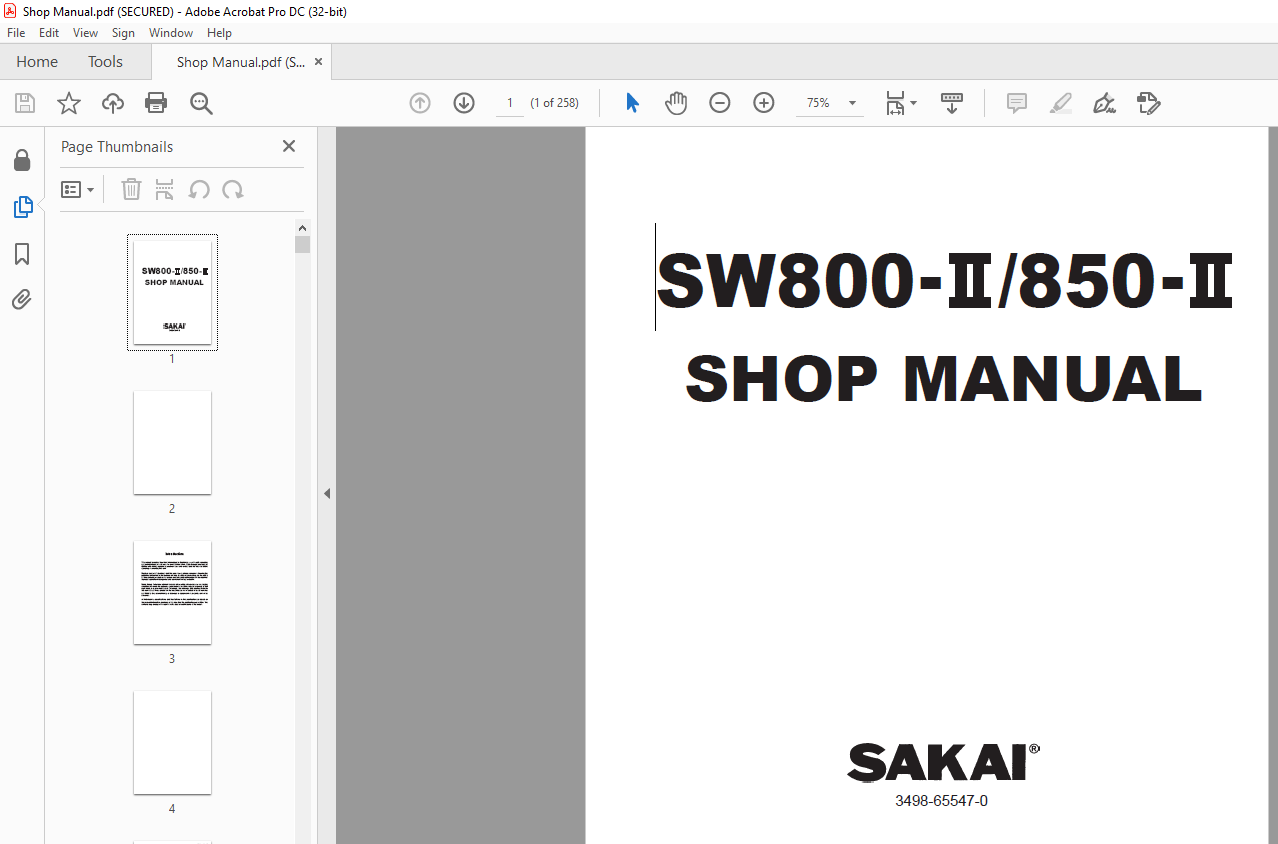The height and width of the screenshot is (844, 1278).
Task: Click the SHOP MANUAL heading text
Action: coord(943,379)
